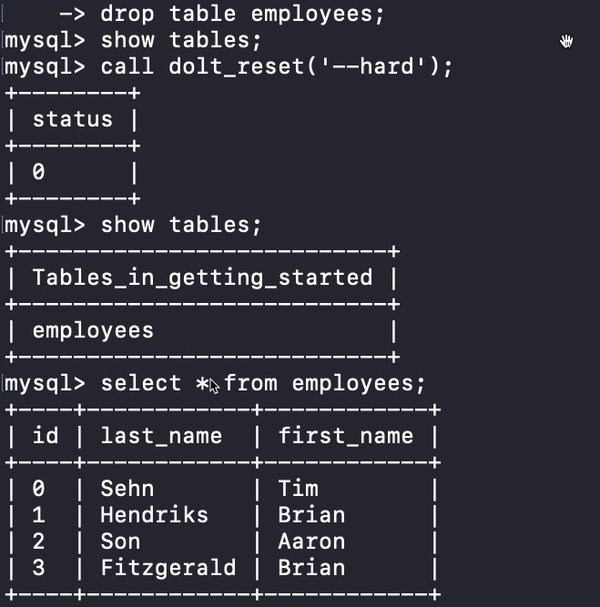Click the 'Aaron' first name cell
600x607 pixels.
coord(312,541)
